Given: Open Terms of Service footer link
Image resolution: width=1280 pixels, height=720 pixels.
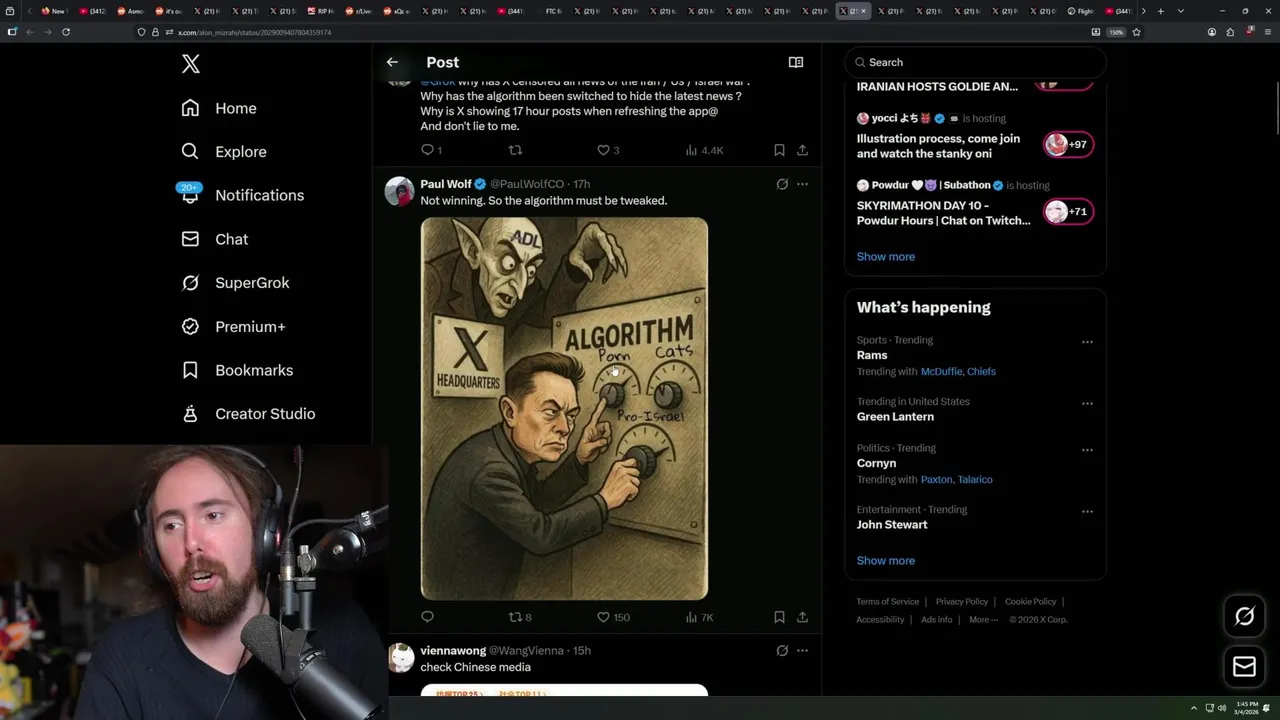Looking at the screenshot, I should 887,602.
